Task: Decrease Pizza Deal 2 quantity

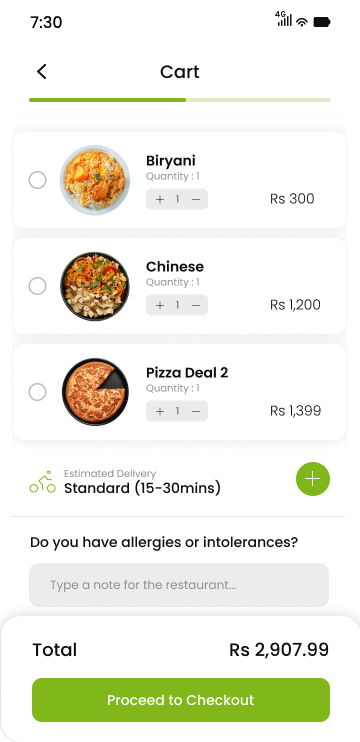Action: coord(196,411)
